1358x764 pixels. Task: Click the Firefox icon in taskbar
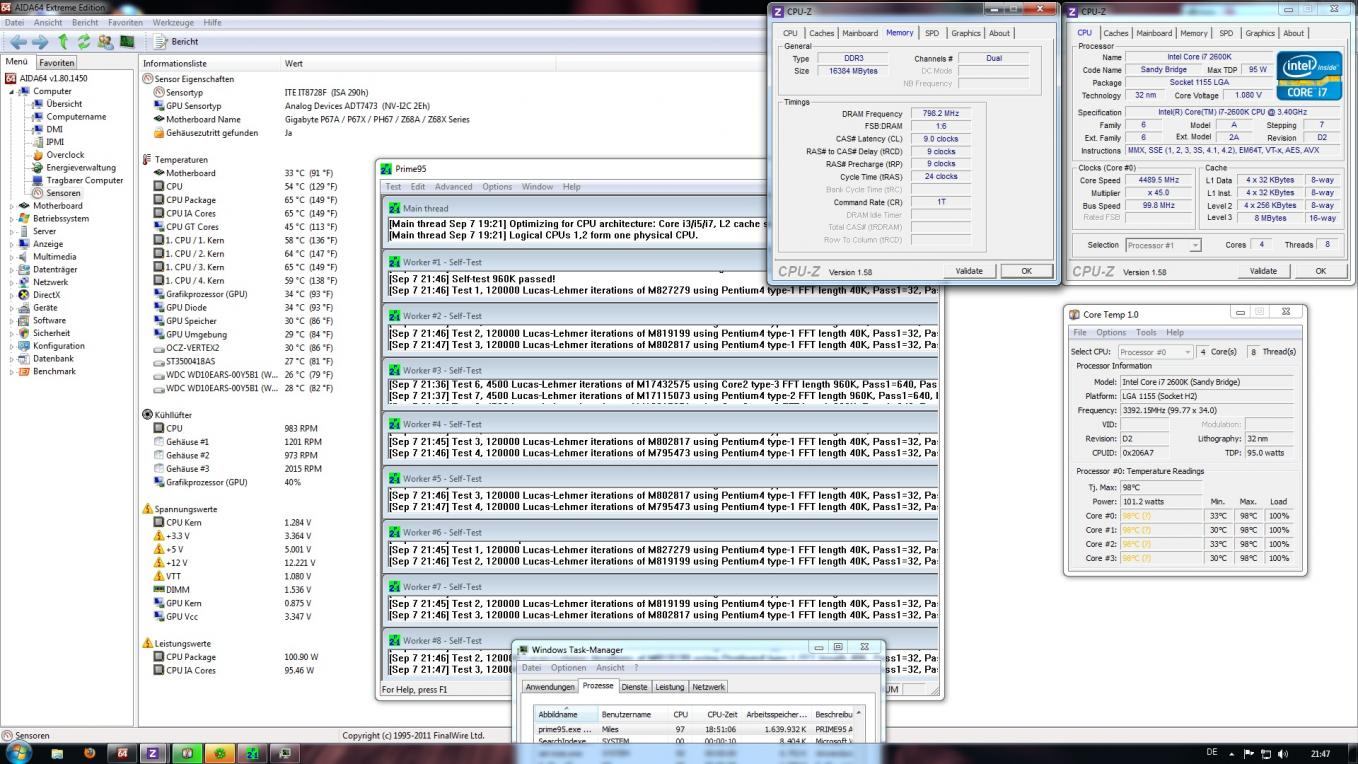[89, 753]
